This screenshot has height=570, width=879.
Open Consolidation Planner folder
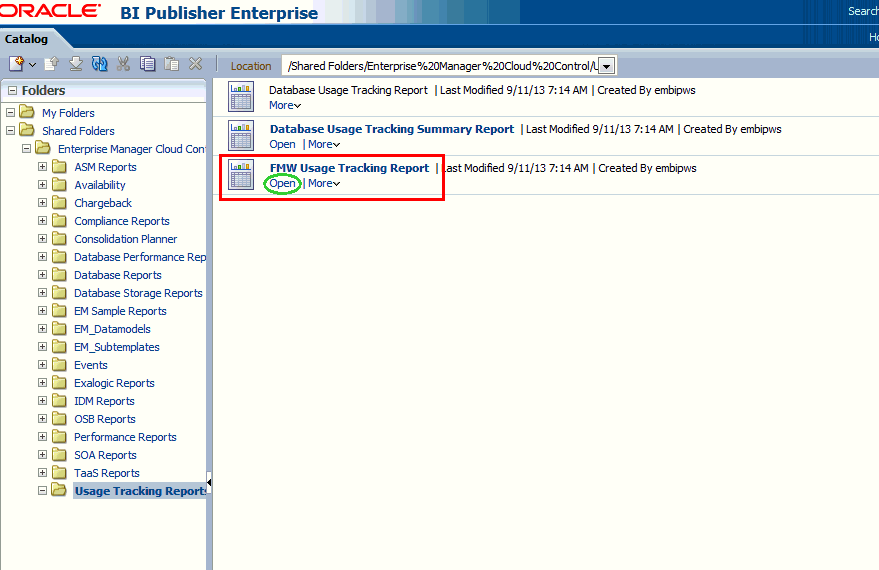click(126, 239)
